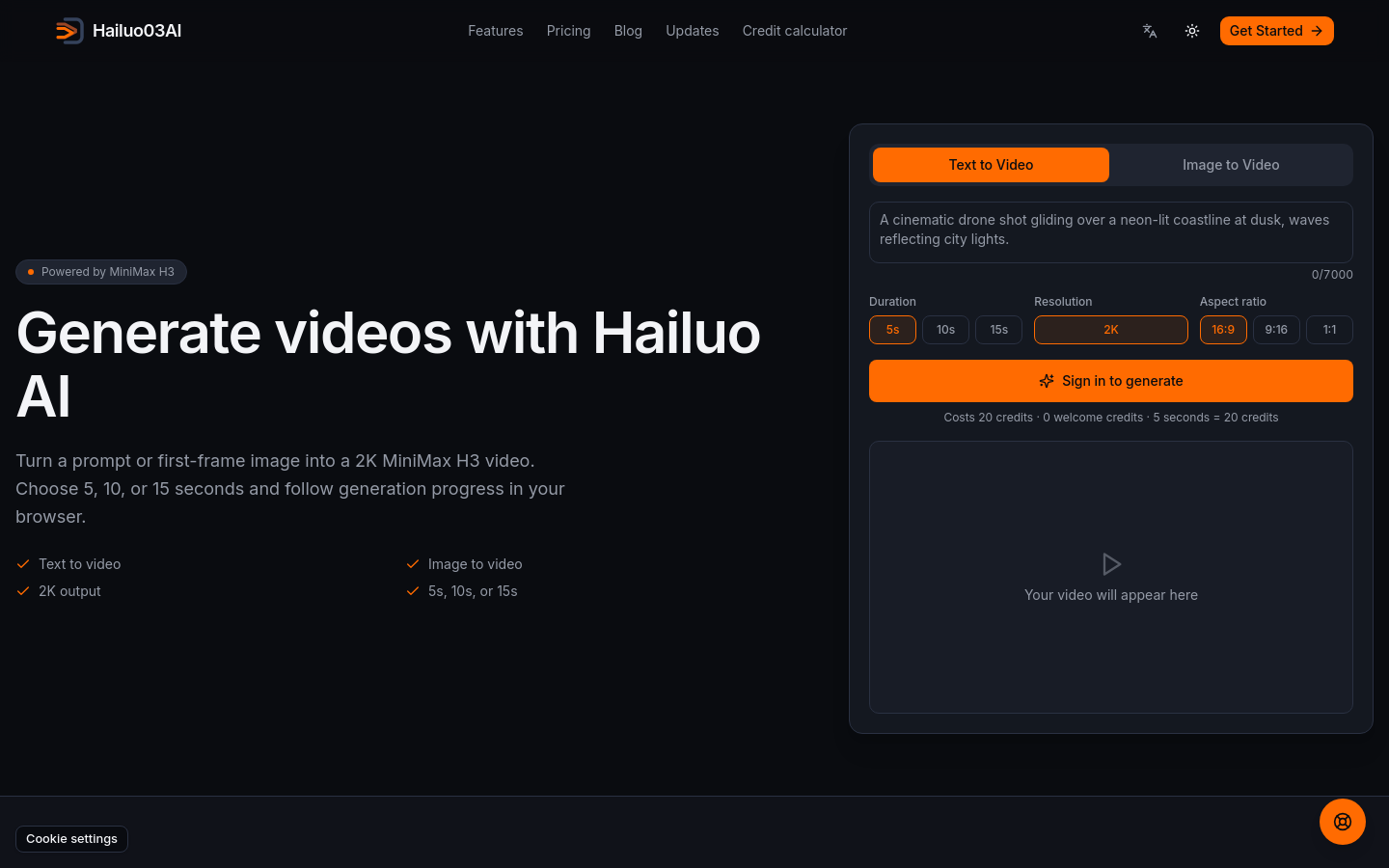This screenshot has height=868, width=1389.
Task: Click the video preview placeholder area
Action: pos(1111,577)
